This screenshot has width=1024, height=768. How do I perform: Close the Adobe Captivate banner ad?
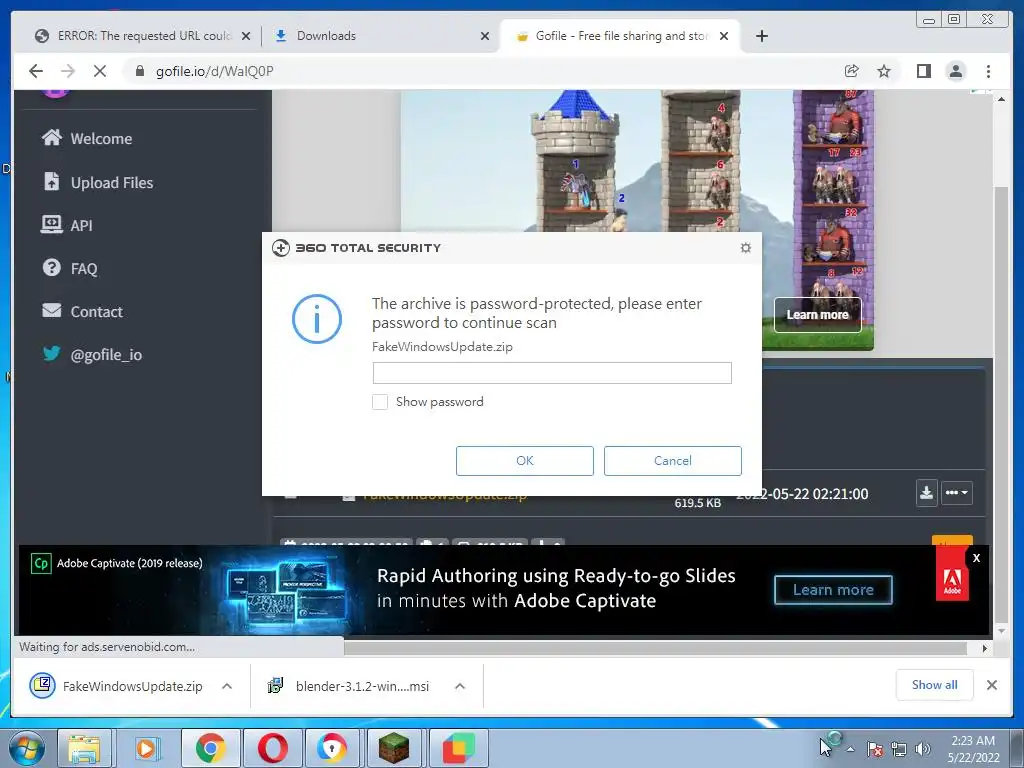[976, 558]
